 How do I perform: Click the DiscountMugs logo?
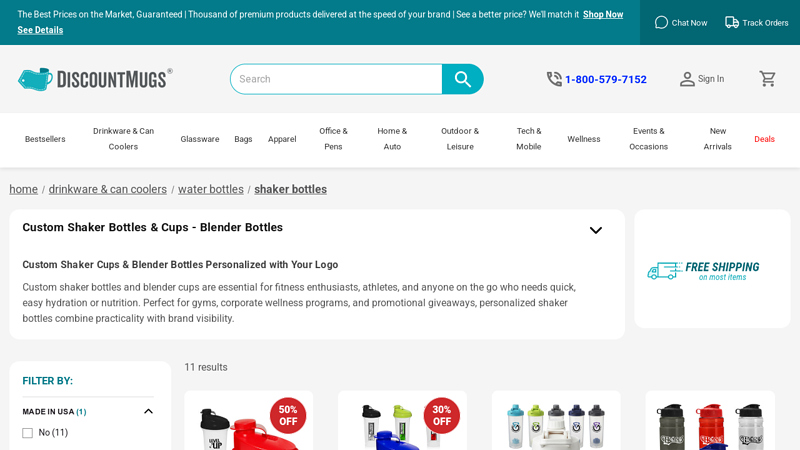(x=95, y=79)
